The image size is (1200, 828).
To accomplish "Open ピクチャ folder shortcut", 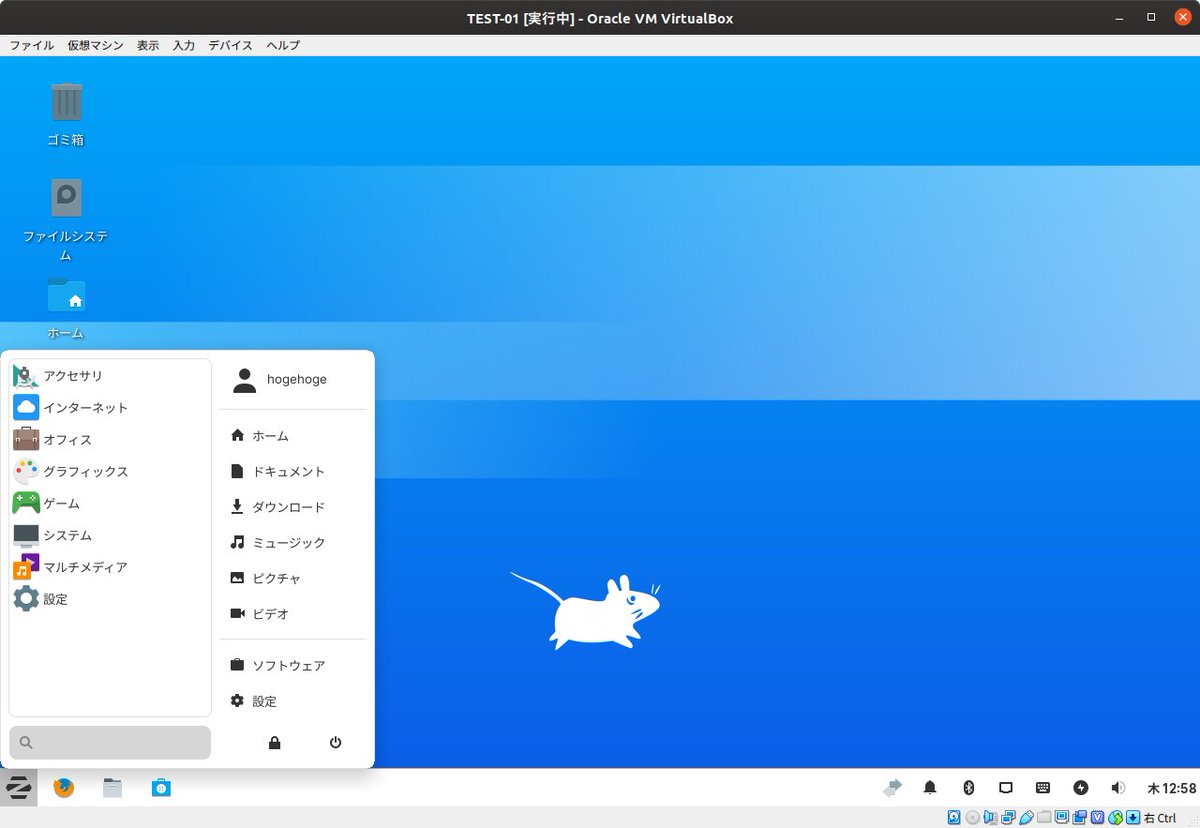I will pos(293,578).
